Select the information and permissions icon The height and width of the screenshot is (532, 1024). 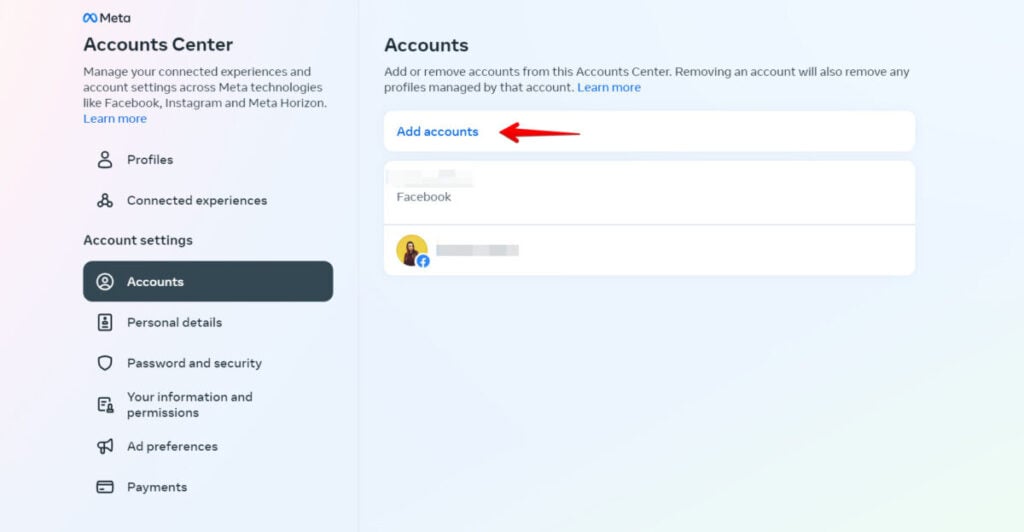(x=105, y=405)
